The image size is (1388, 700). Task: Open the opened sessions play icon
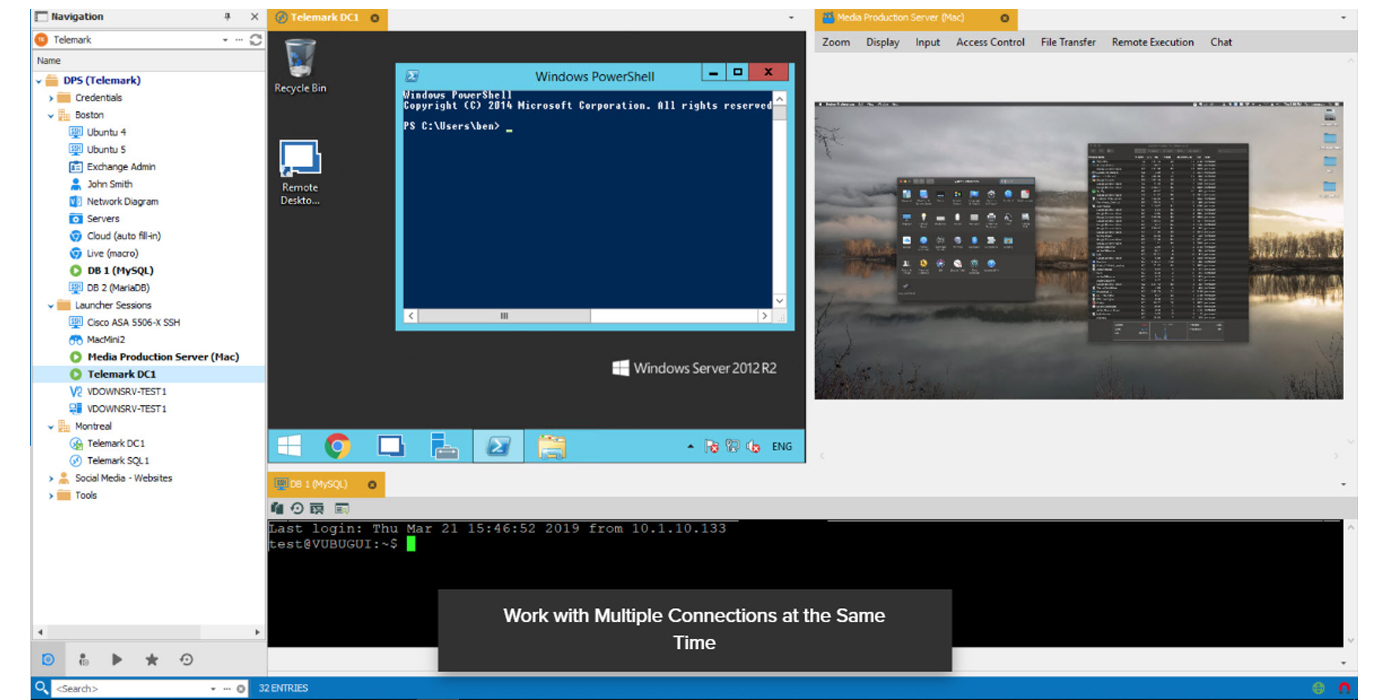tap(117, 659)
